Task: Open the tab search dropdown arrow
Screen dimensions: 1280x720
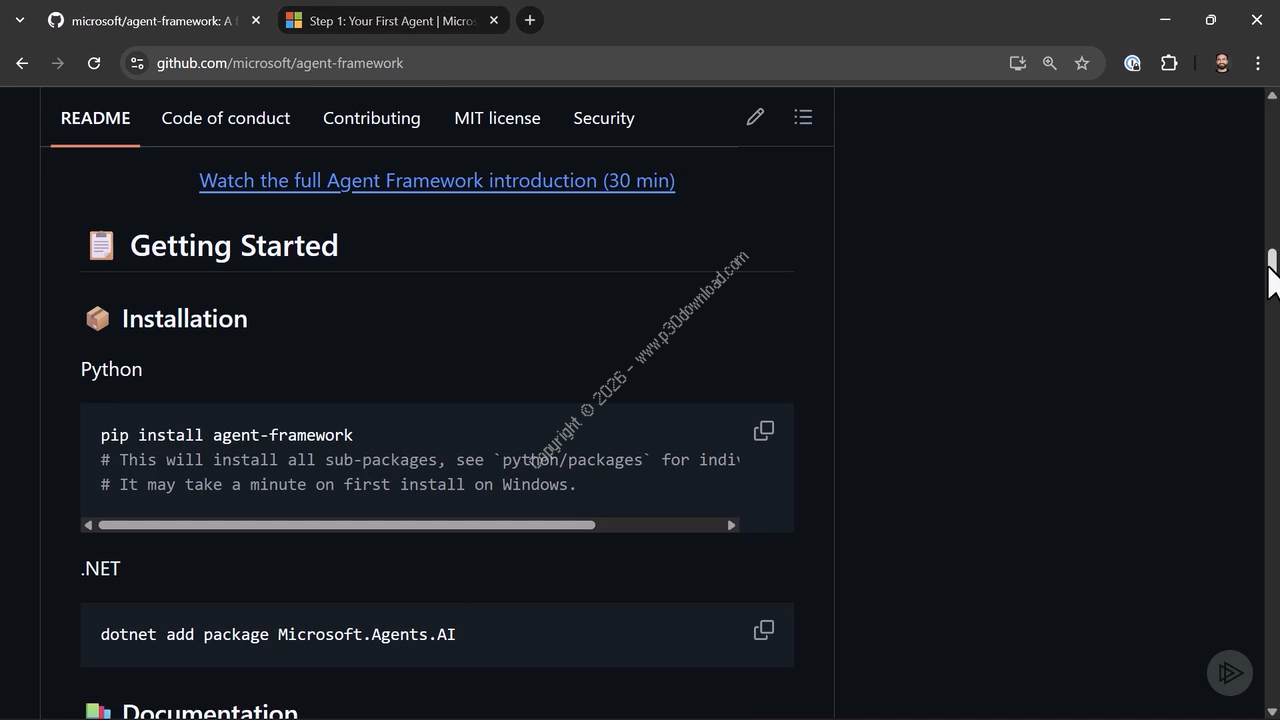Action: coord(19,20)
